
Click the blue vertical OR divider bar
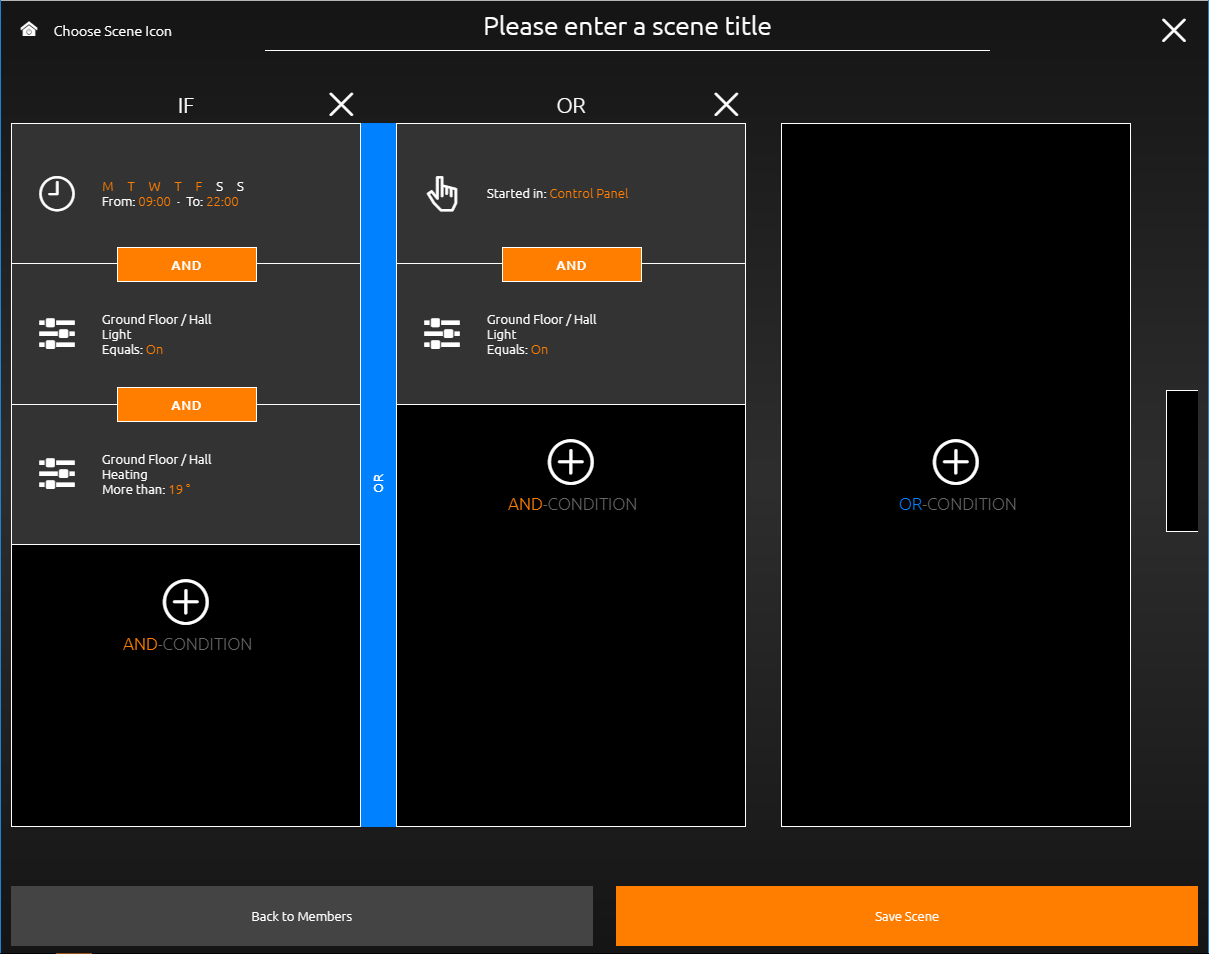pos(378,475)
